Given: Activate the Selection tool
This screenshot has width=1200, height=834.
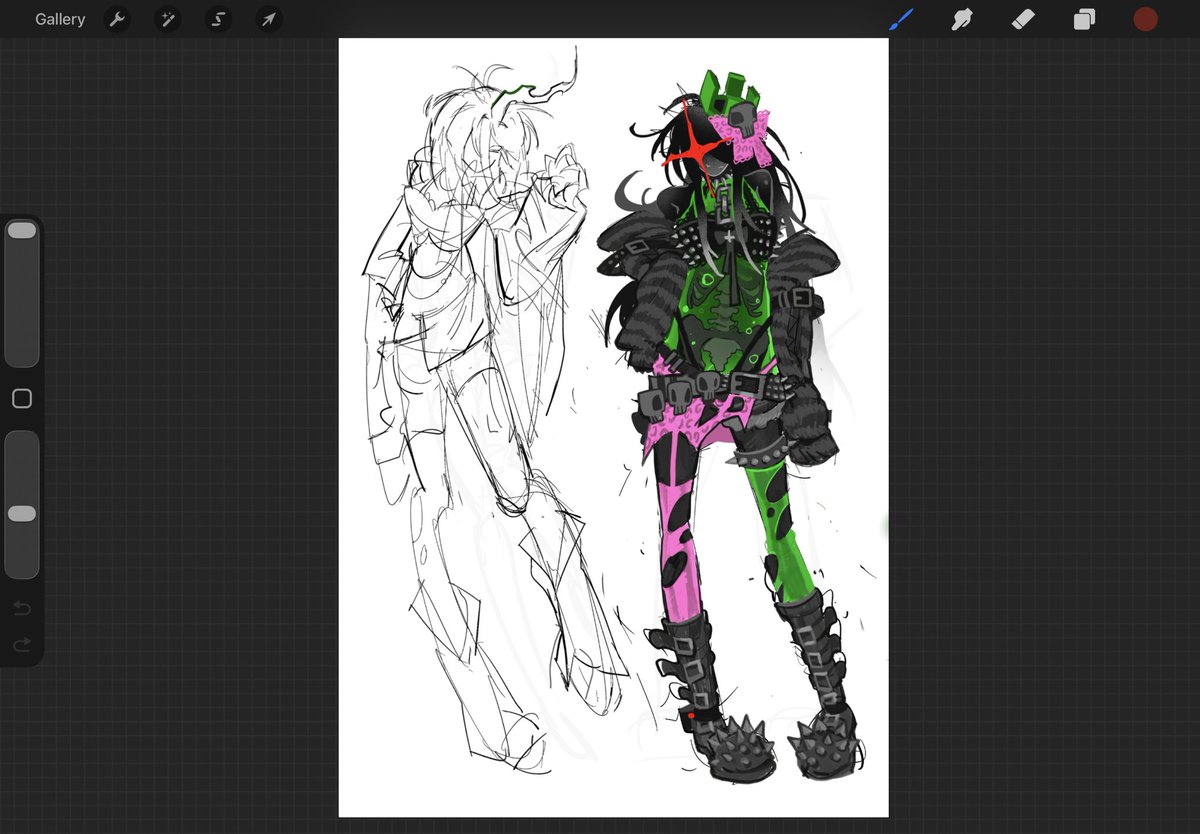Looking at the screenshot, I should (x=218, y=19).
